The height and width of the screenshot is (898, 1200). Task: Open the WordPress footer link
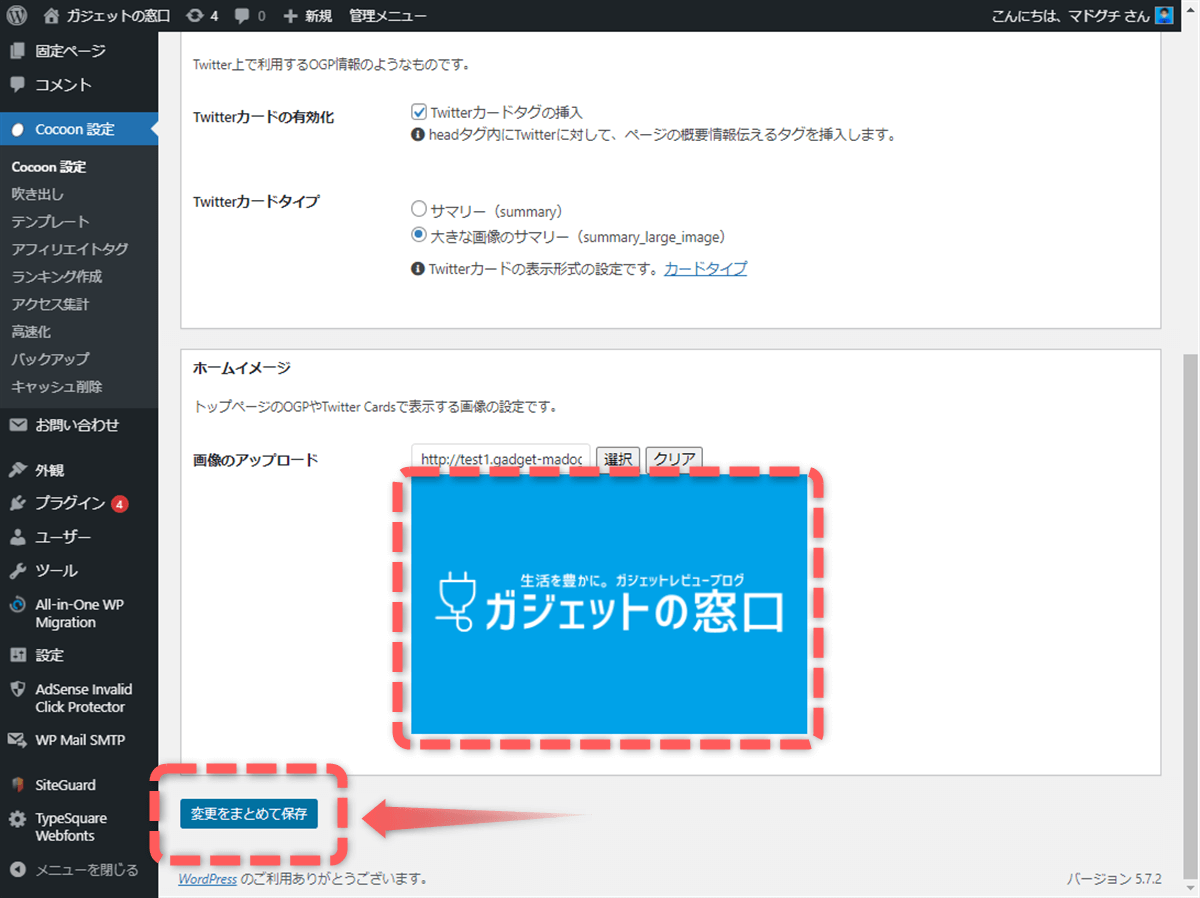[208, 879]
